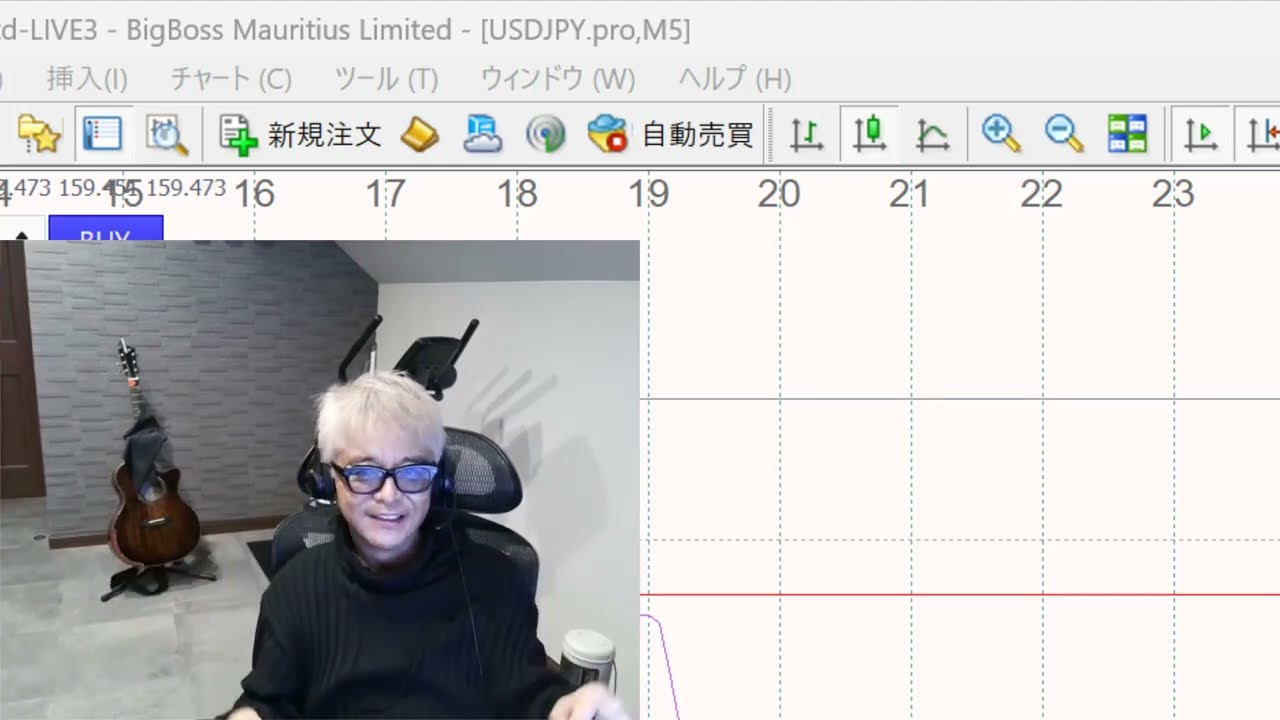Open the MetaEditor yellow book icon

(420, 134)
